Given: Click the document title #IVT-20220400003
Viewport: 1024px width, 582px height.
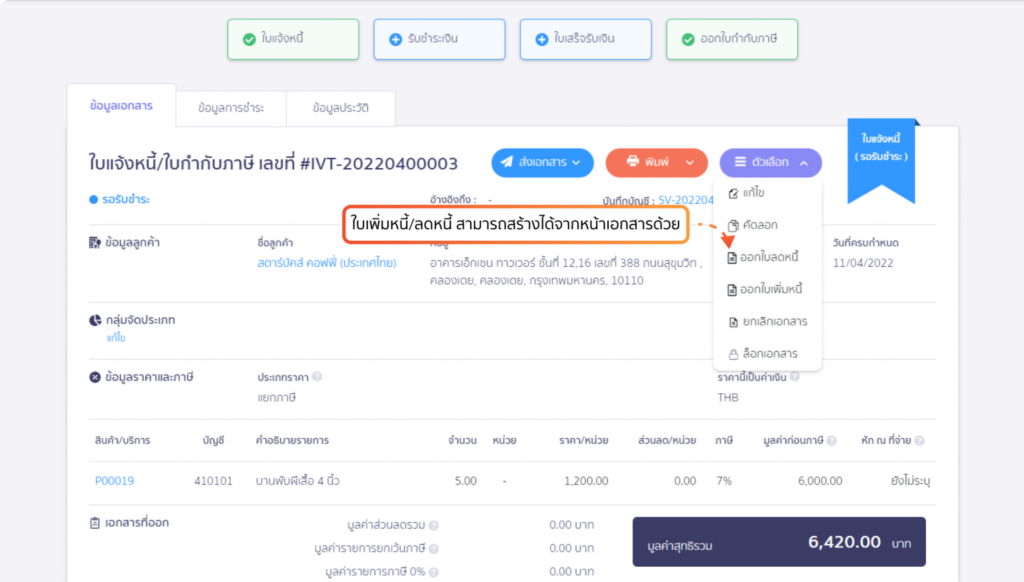Looking at the screenshot, I should 379,163.
